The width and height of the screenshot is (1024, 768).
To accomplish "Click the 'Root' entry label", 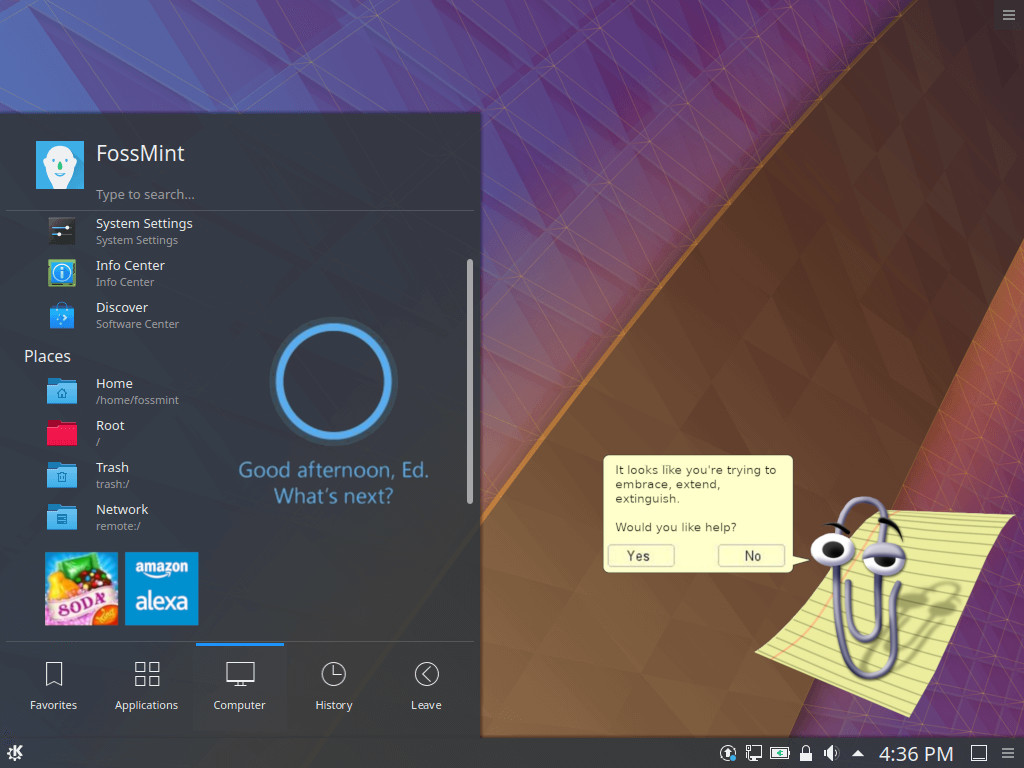I will (110, 425).
